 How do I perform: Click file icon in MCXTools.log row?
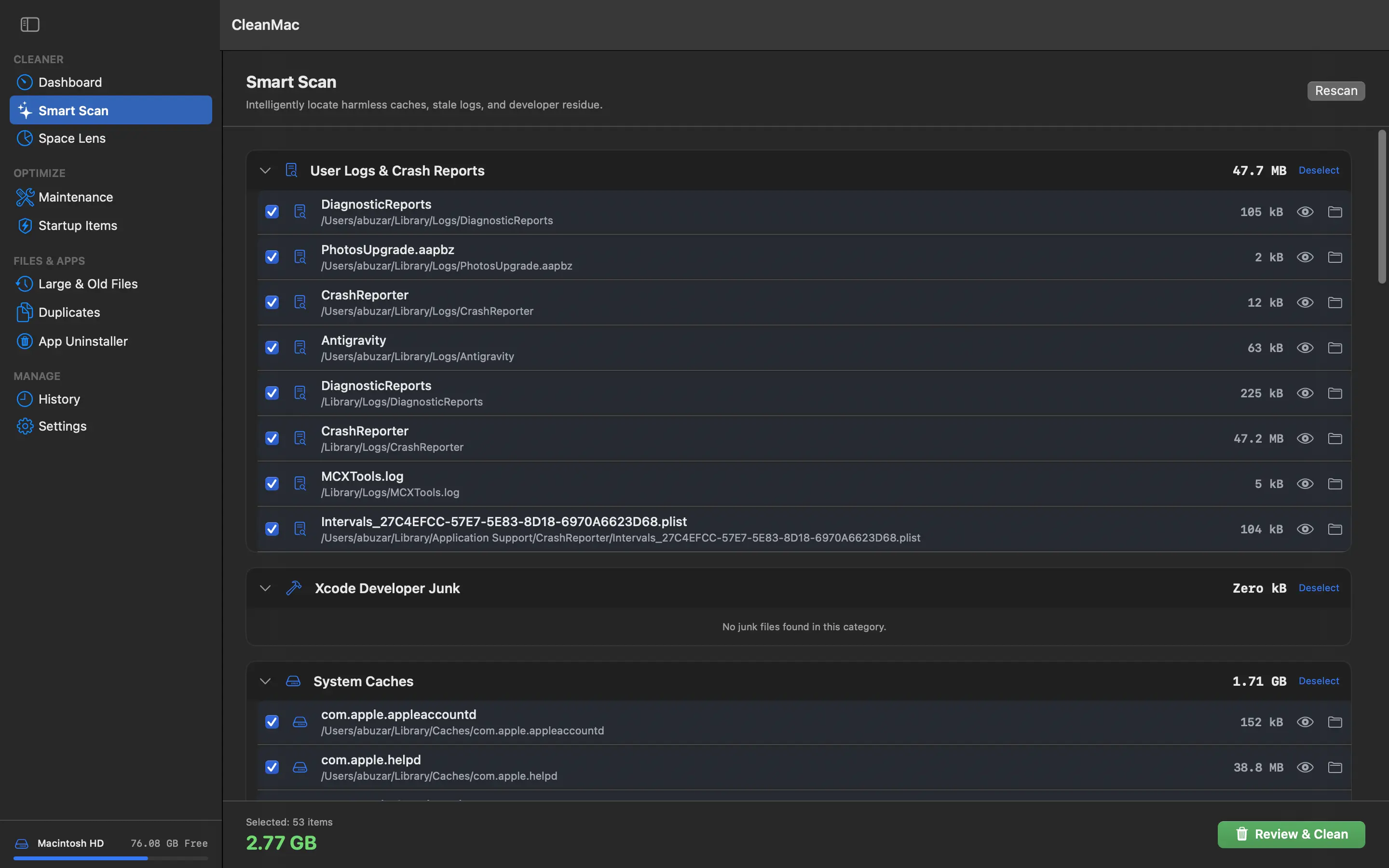coord(300,484)
